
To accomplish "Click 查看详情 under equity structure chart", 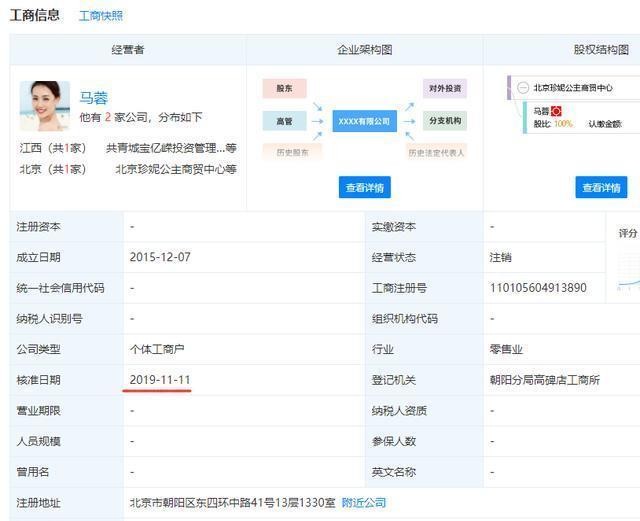I will [601, 187].
